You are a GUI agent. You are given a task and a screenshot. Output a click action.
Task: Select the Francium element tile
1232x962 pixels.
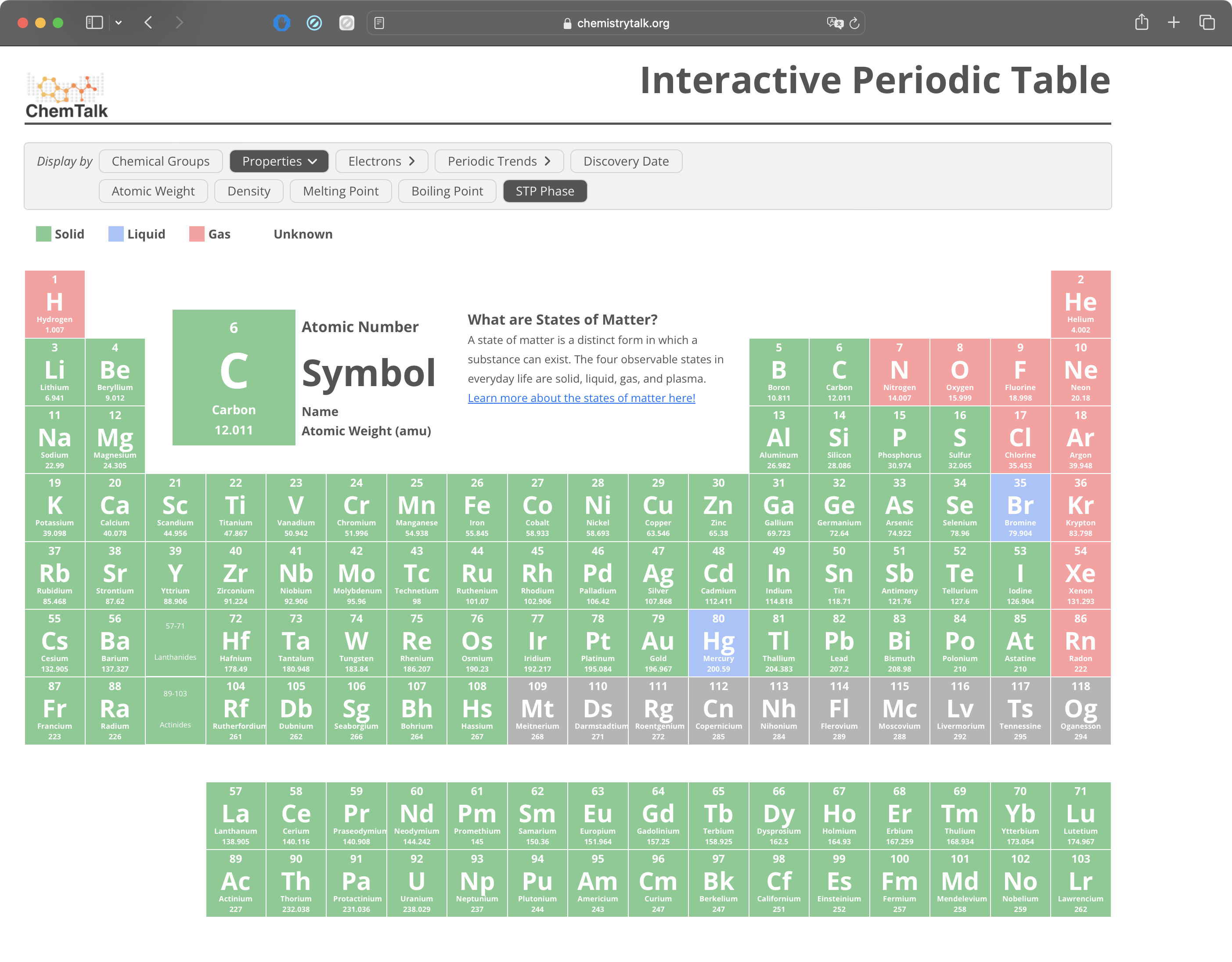click(x=55, y=711)
